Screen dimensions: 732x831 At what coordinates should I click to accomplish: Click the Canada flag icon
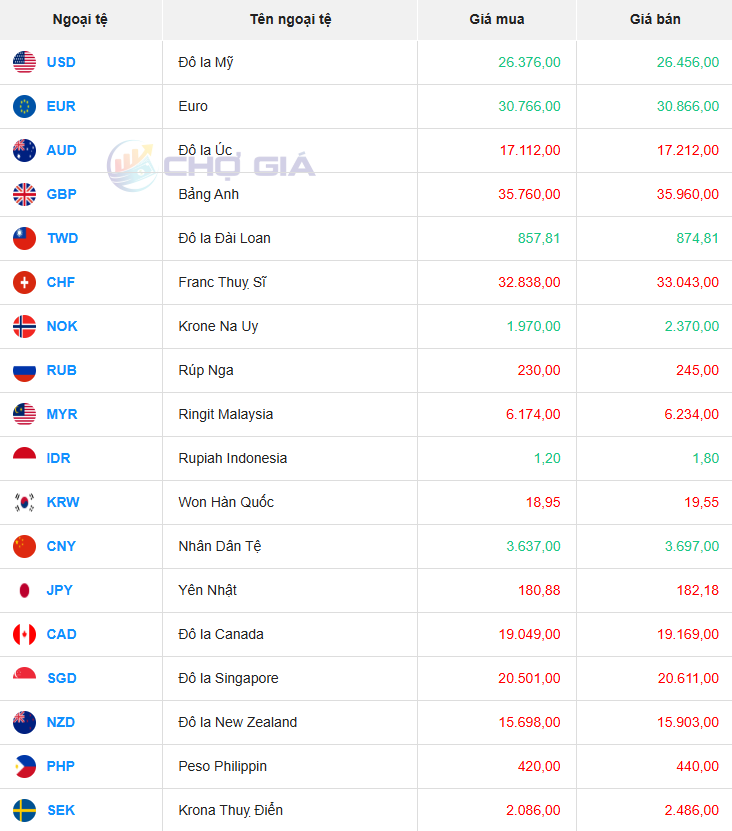pyautogui.click(x=24, y=634)
